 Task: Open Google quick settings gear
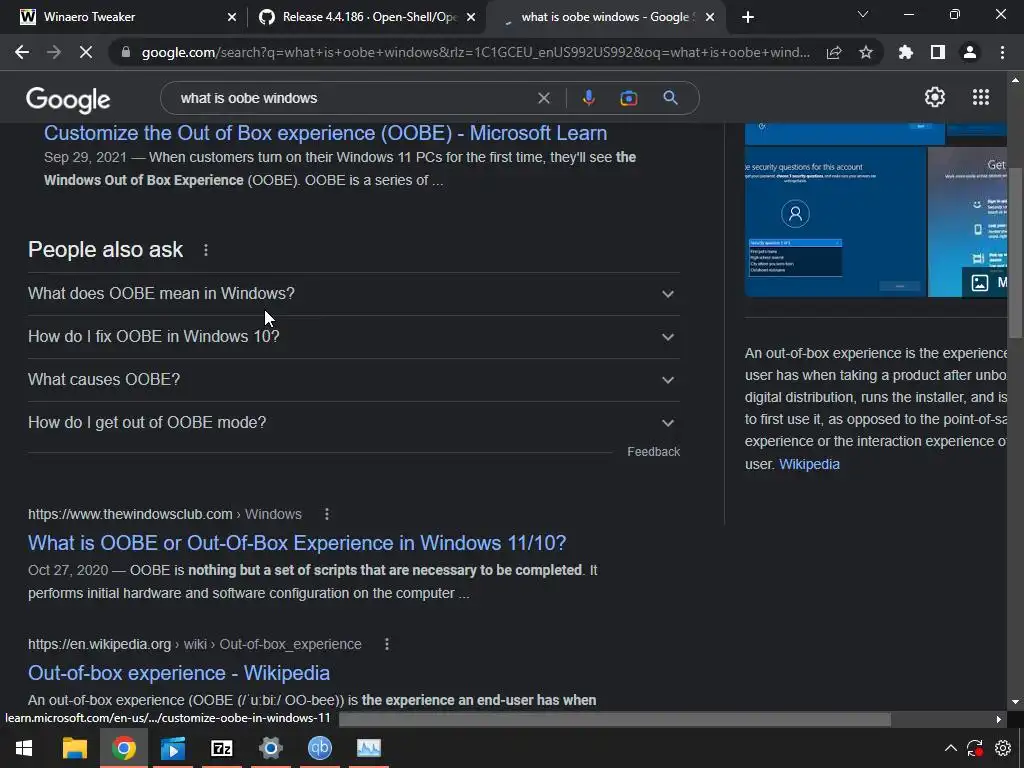point(935,97)
